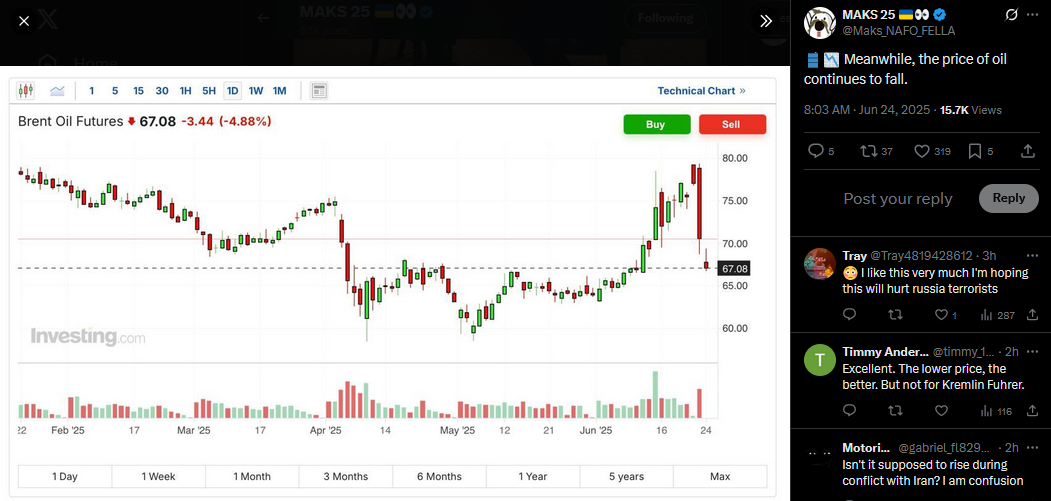
Task: Open more options on Timmy Anderson's reply
Action: pyautogui.click(x=1032, y=351)
